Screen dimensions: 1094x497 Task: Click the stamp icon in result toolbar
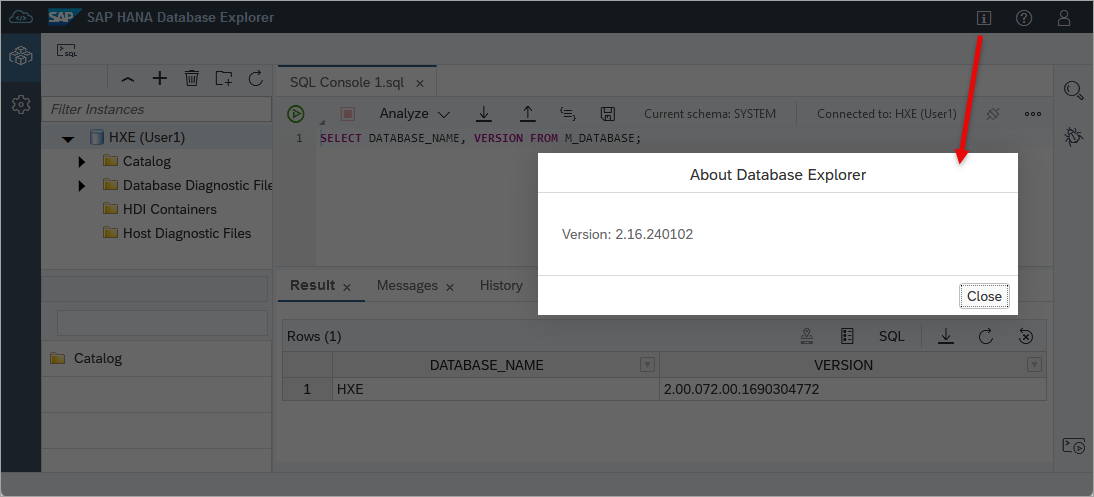[x=807, y=336]
